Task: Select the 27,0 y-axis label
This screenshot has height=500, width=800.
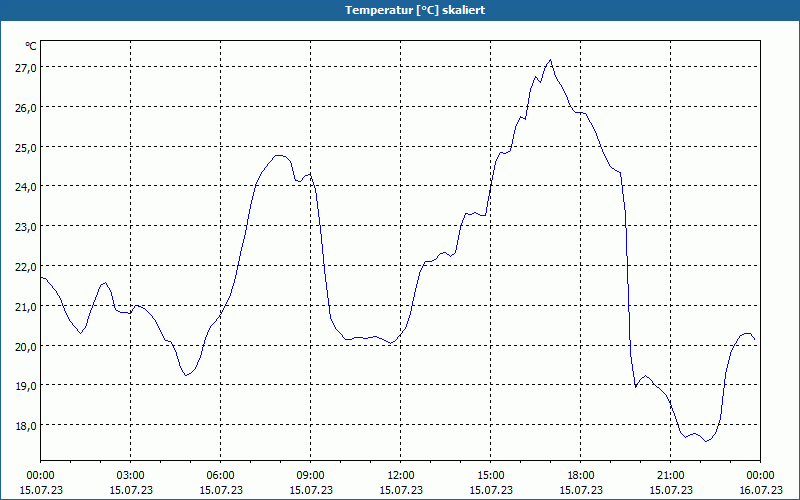Action: tap(26, 68)
